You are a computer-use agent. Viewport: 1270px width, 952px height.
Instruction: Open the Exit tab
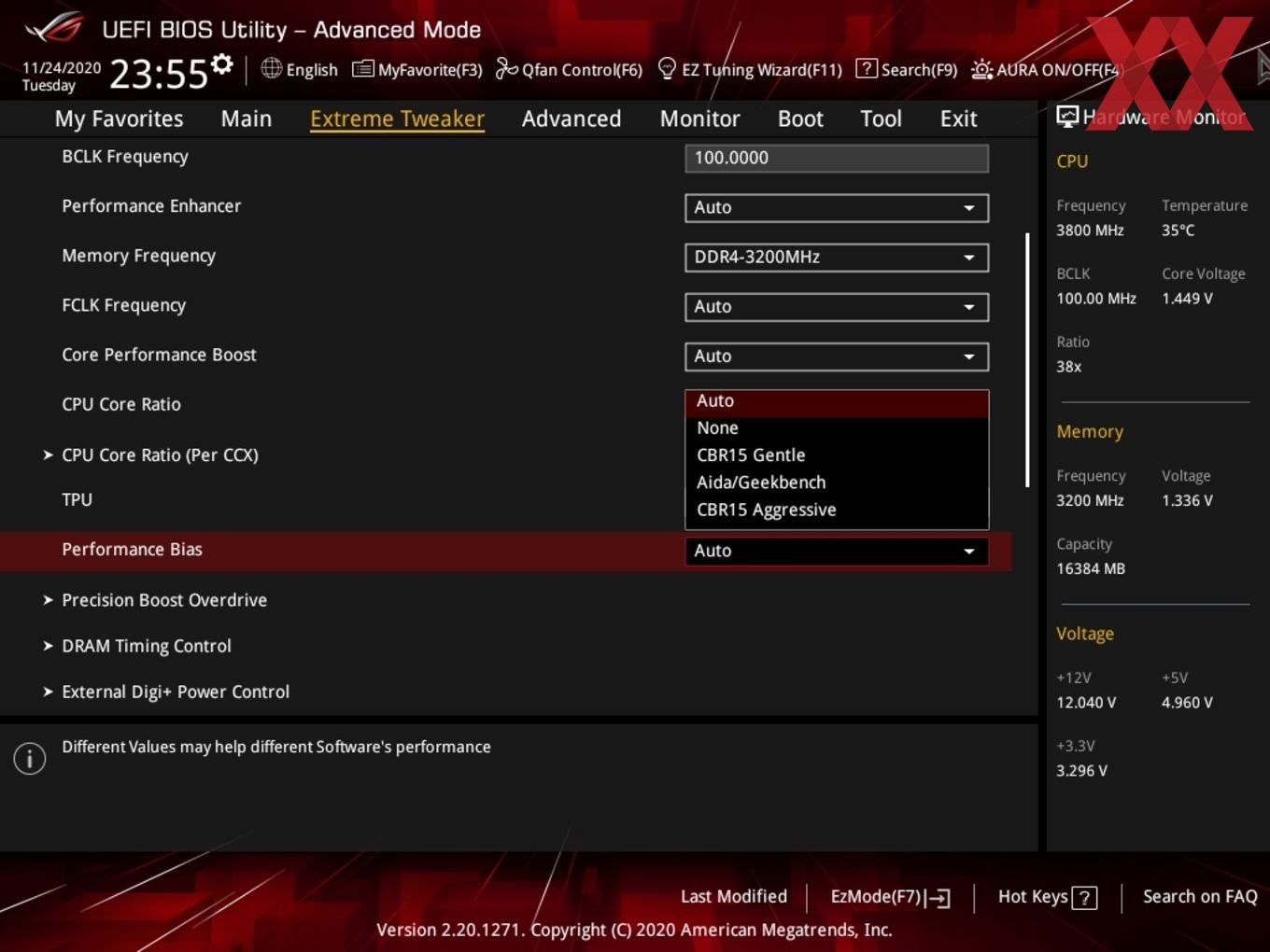pyautogui.click(x=958, y=119)
